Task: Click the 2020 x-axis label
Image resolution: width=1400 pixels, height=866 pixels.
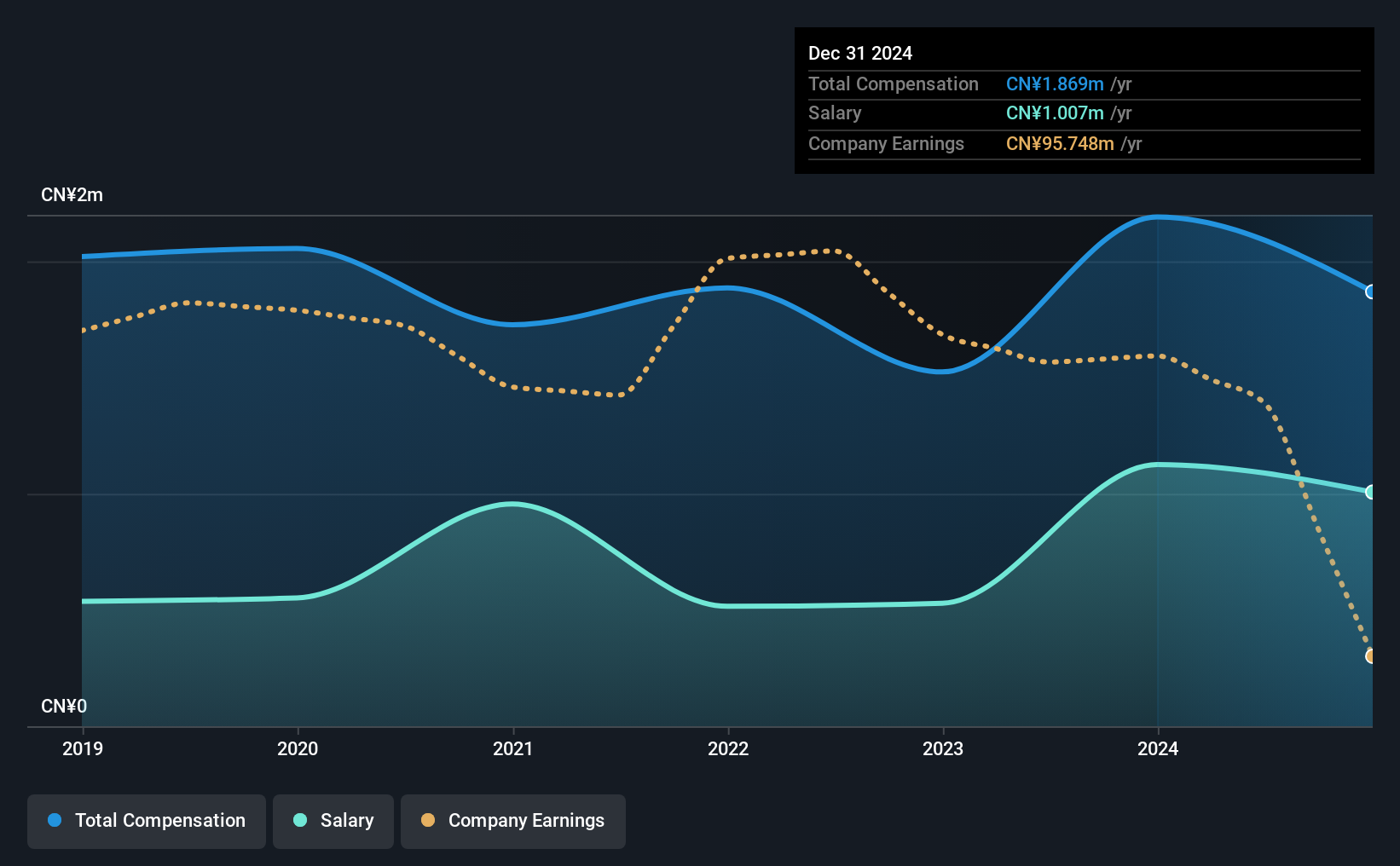Action: tap(298, 748)
